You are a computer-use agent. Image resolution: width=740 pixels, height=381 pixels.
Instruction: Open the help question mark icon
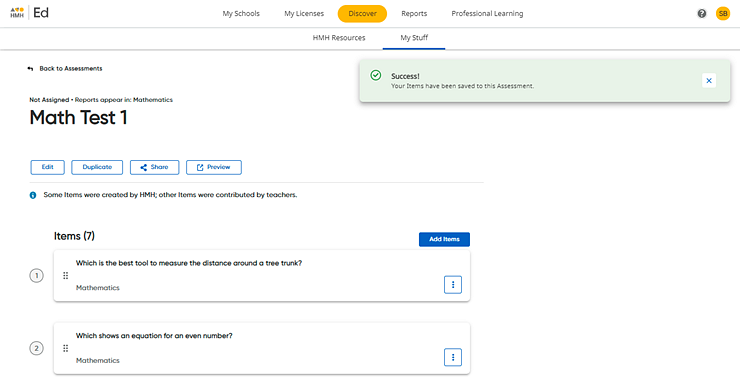702,14
